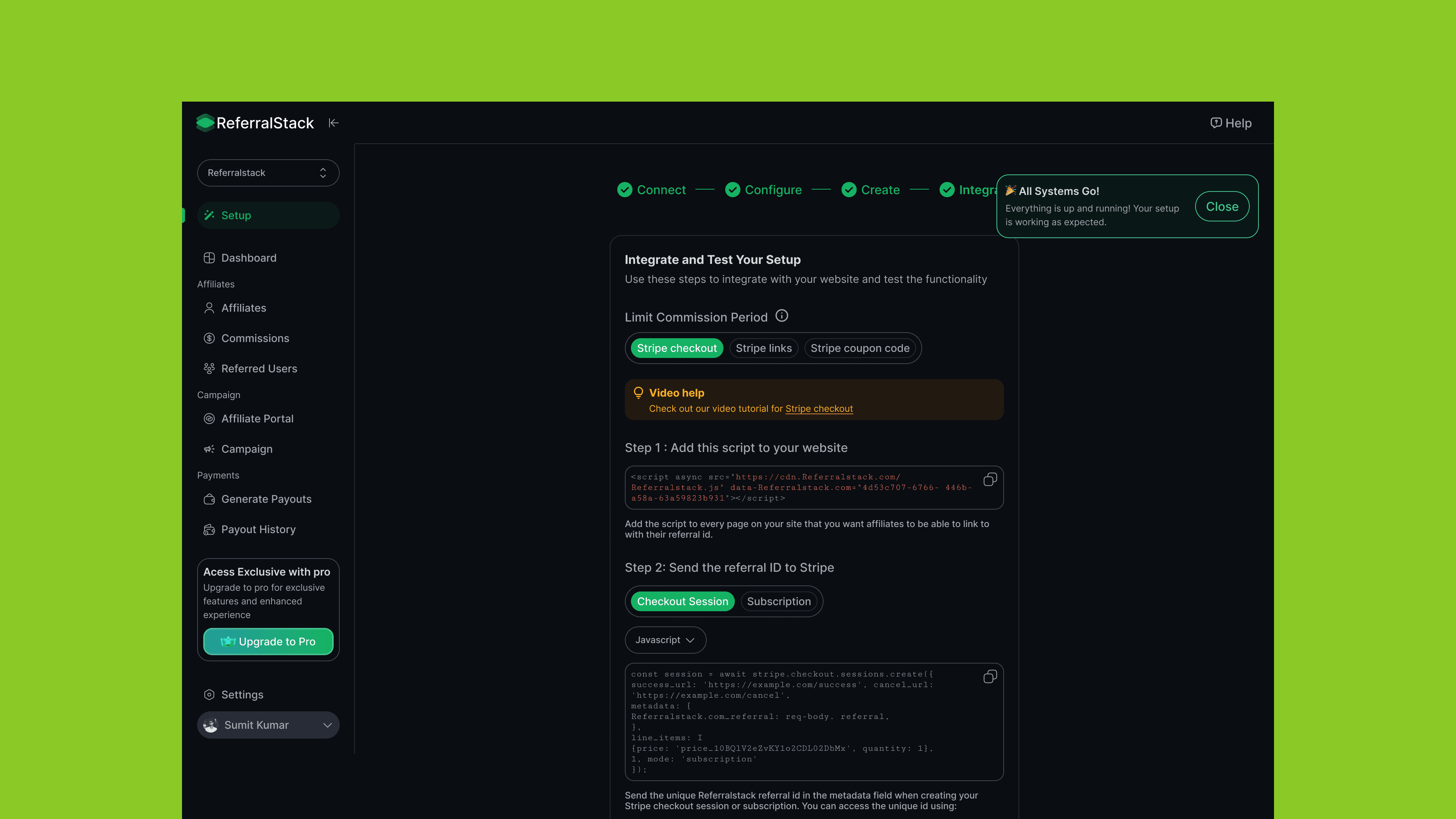Go to Payout History page
Viewport: 1456px width, 819px height.
point(258,529)
